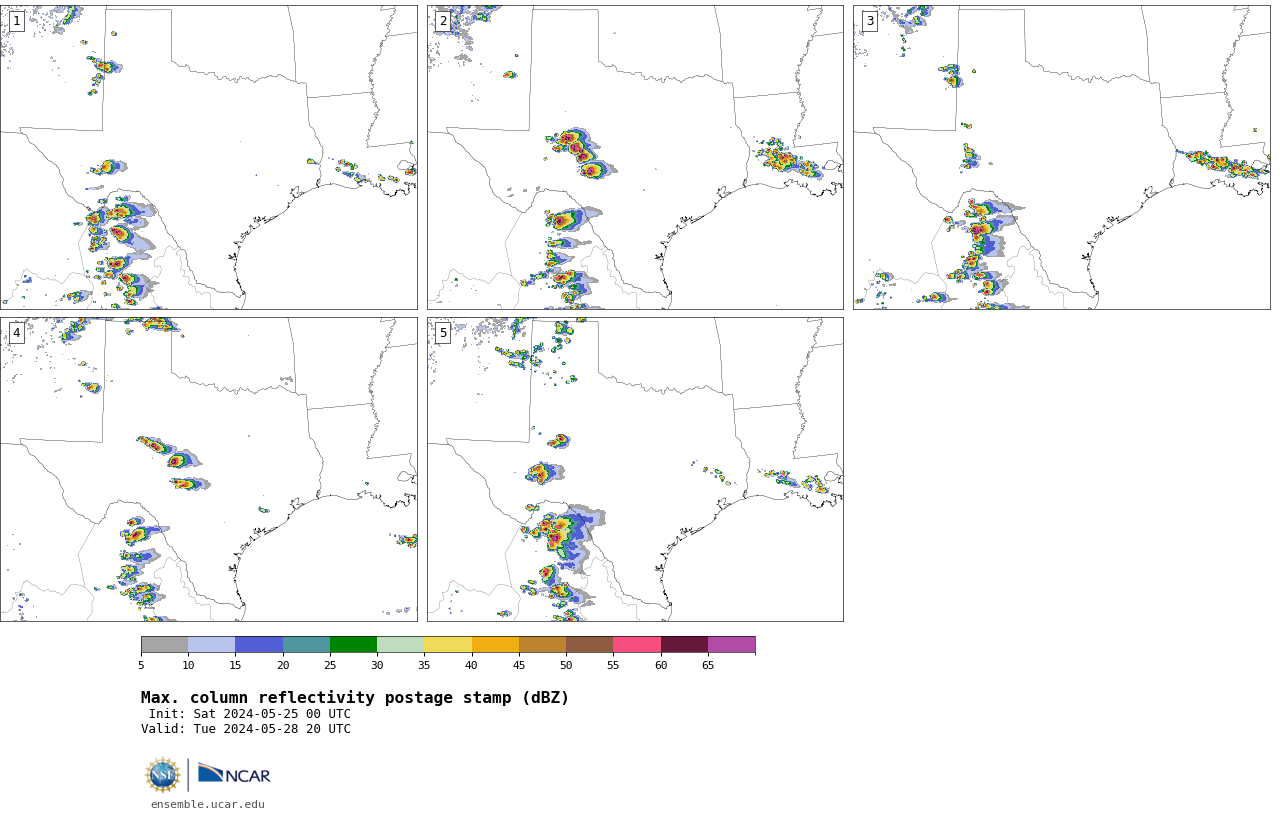
Task: Click the member number 1 label box
Action: click(x=16, y=21)
